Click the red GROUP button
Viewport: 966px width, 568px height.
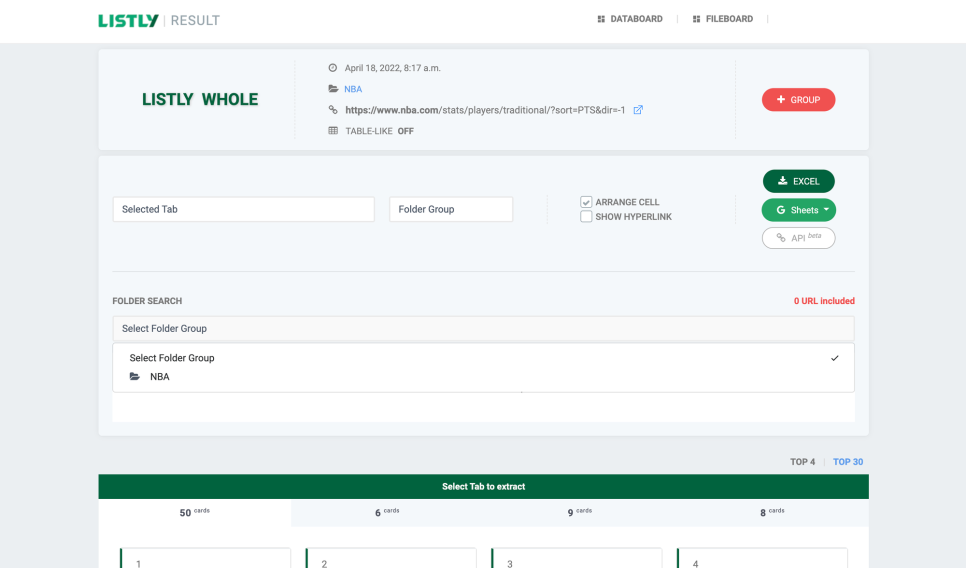tap(798, 100)
